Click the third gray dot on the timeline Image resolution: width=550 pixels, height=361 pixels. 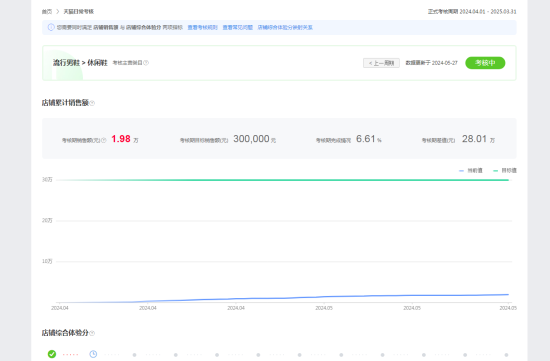(217, 355)
